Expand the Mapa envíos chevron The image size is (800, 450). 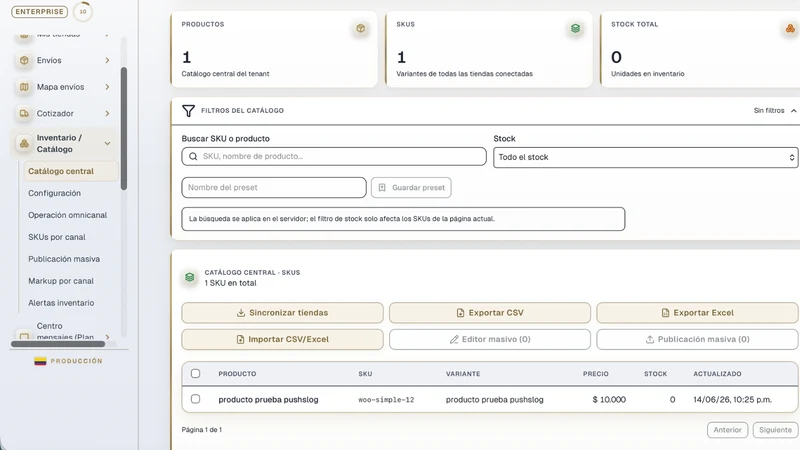click(x=107, y=87)
